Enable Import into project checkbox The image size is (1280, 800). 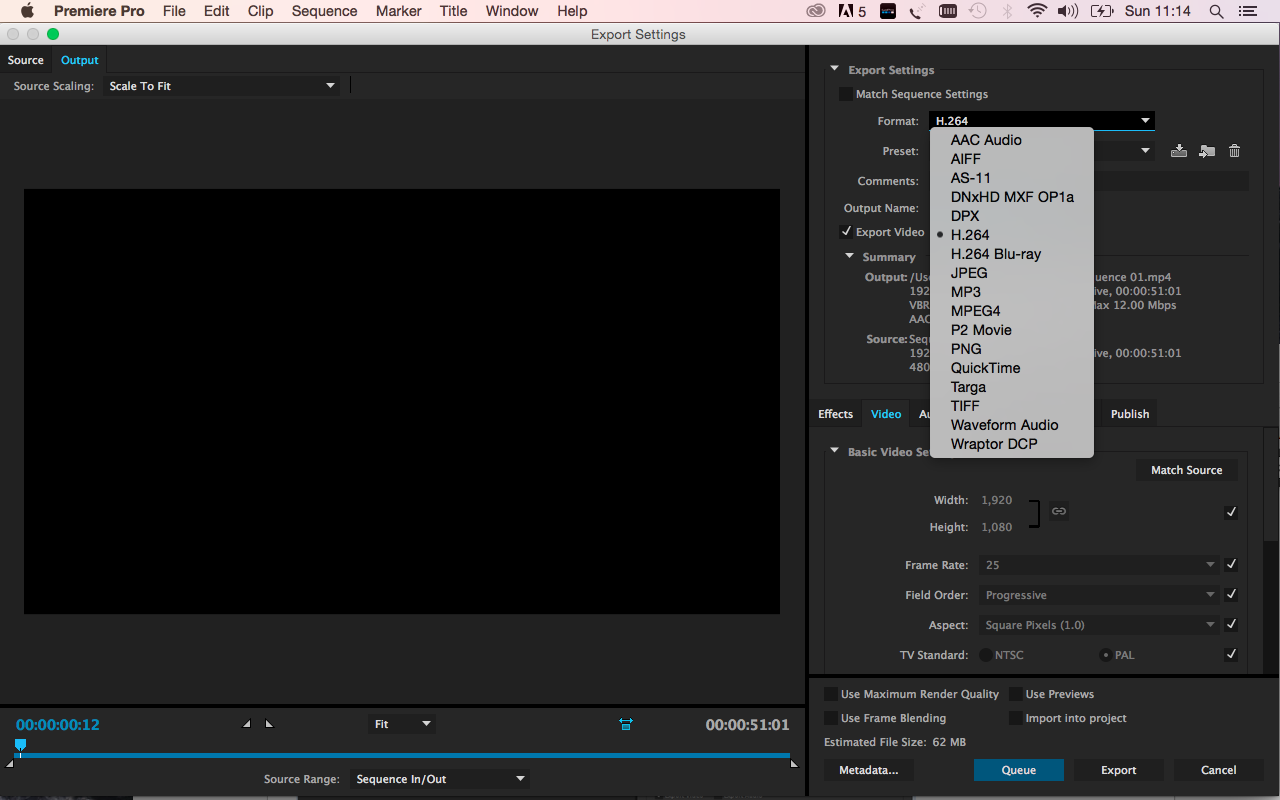click(1016, 718)
